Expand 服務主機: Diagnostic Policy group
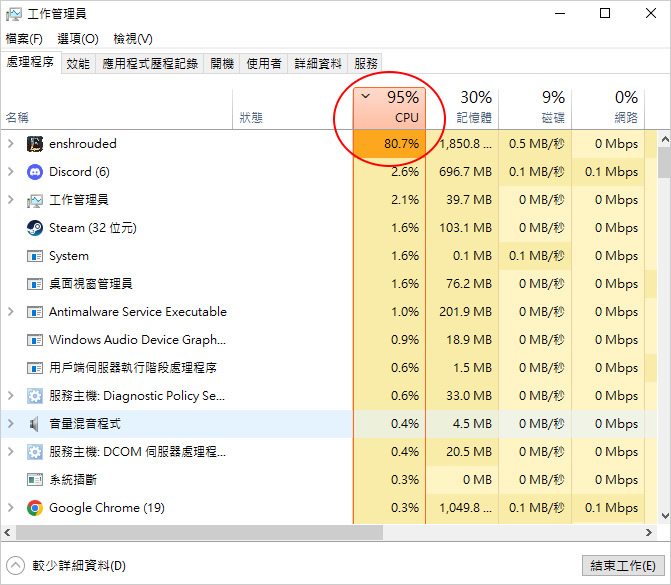The width and height of the screenshot is (671, 585). 11,396
